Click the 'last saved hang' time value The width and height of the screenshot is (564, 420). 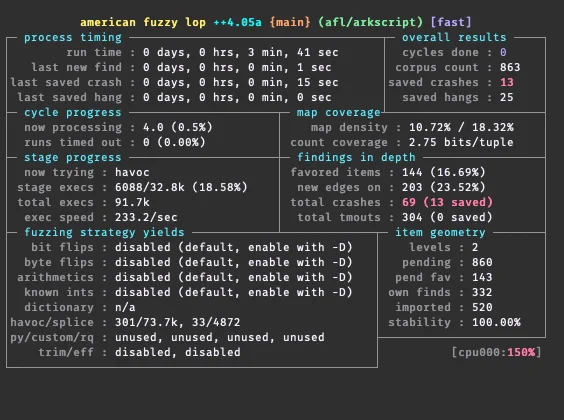[237, 97]
